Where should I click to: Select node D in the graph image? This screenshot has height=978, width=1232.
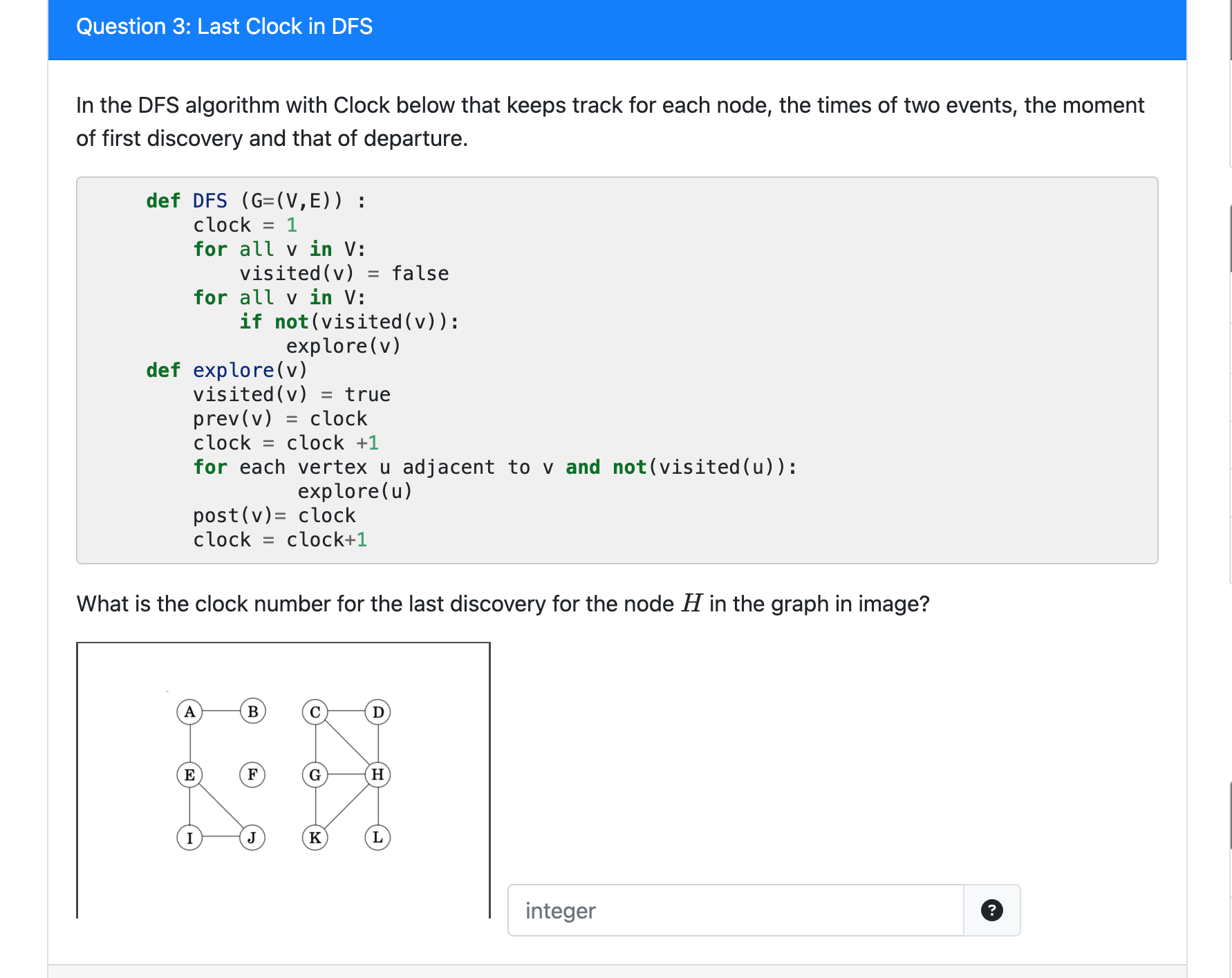click(x=377, y=712)
